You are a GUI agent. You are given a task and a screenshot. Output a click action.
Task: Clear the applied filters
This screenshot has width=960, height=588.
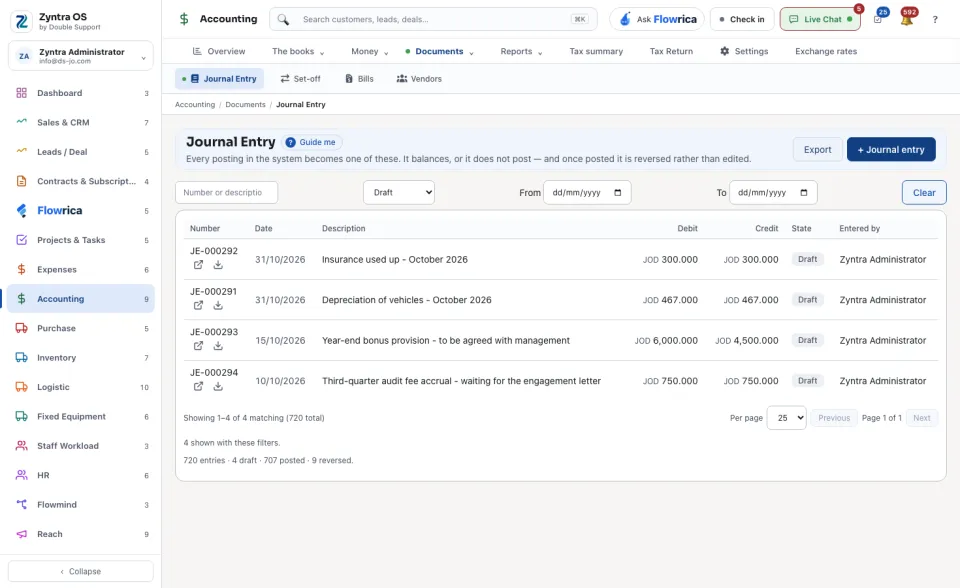tap(924, 192)
